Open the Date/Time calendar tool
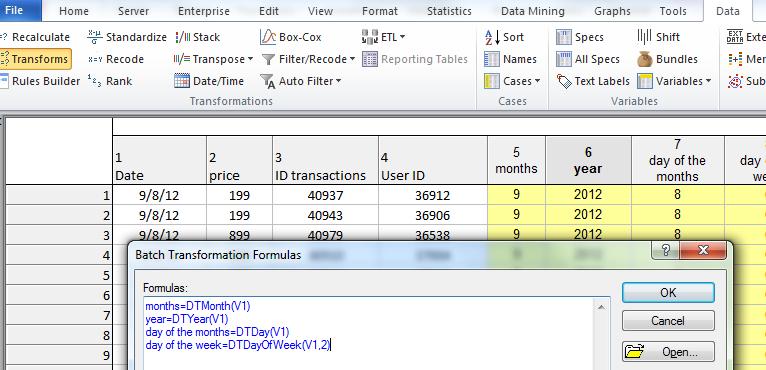This screenshot has width=766, height=370. pyautogui.click(x=182, y=81)
